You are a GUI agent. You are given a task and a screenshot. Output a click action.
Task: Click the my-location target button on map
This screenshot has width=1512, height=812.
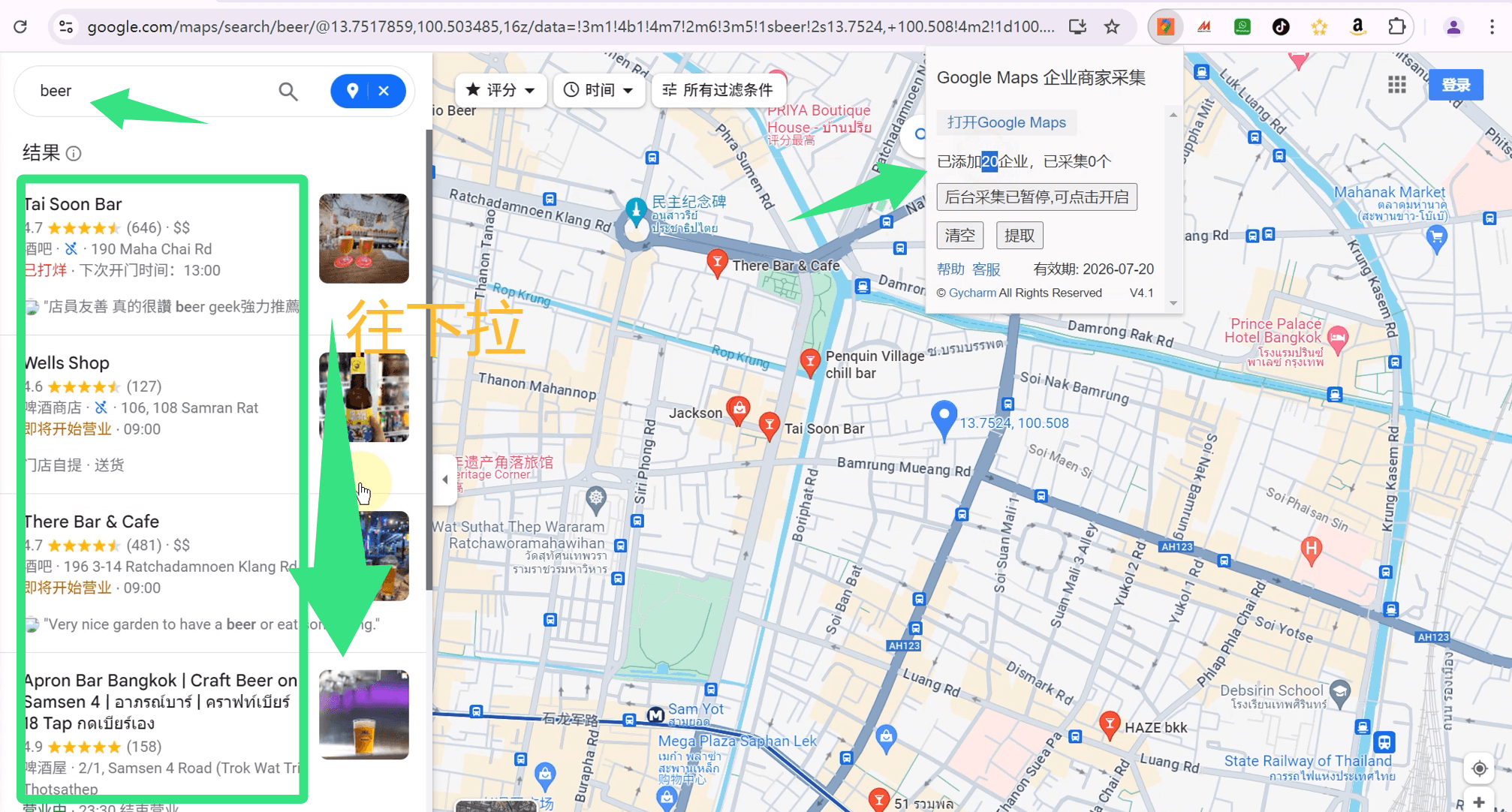click(x=1479, y=768)
